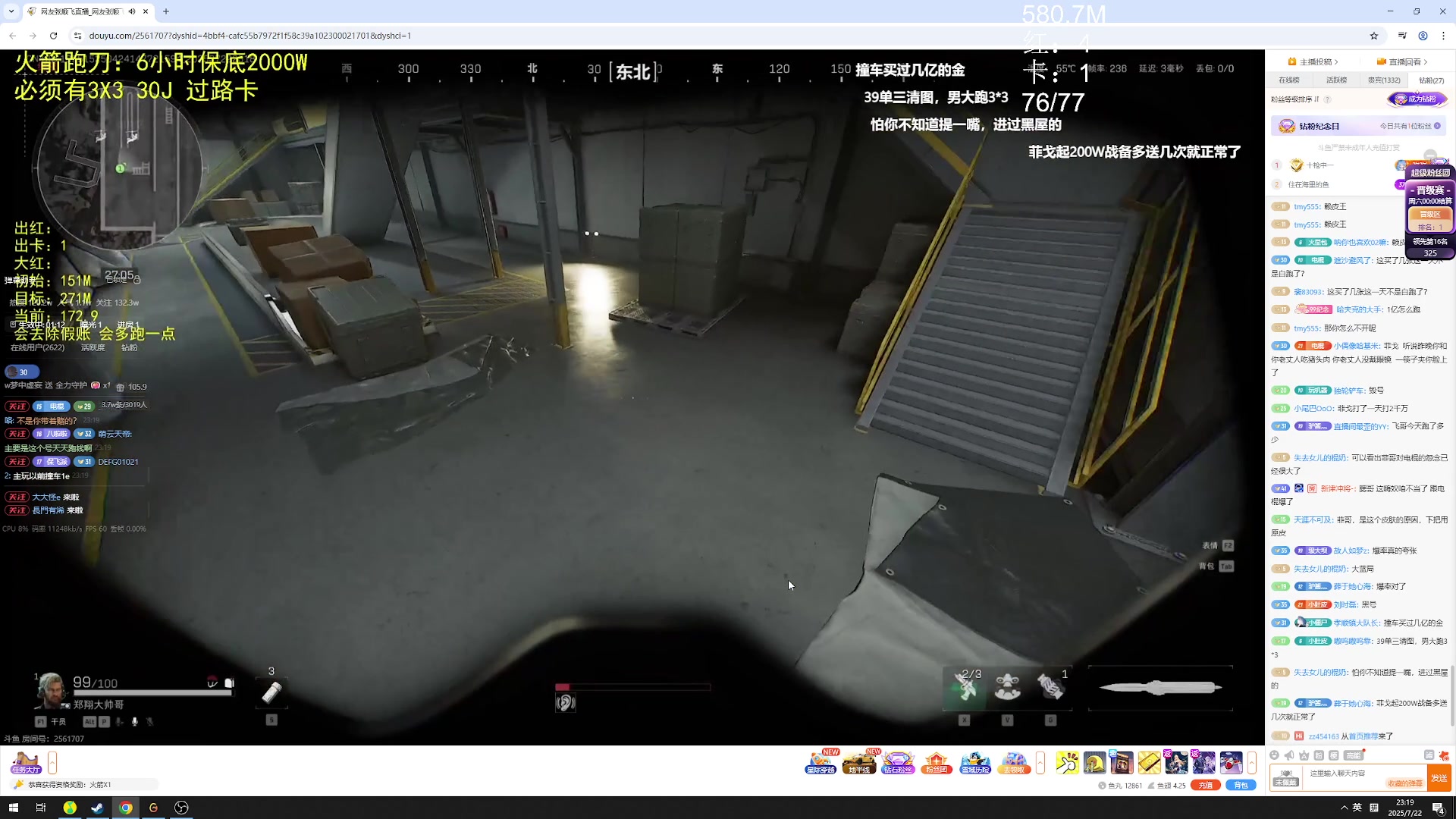
Task: Open the 雪域历险 activity icon
Action: coord(975,763)
